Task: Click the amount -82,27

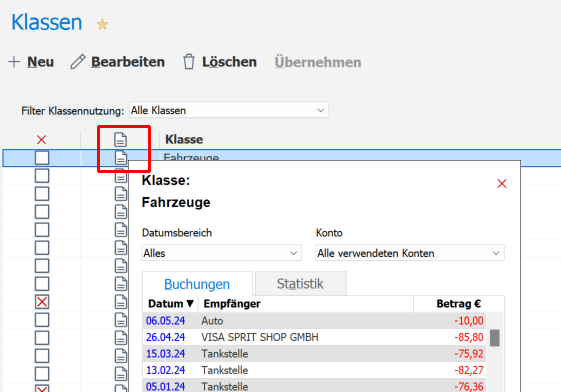Action: pyautogui.click(x=469, y=370)
